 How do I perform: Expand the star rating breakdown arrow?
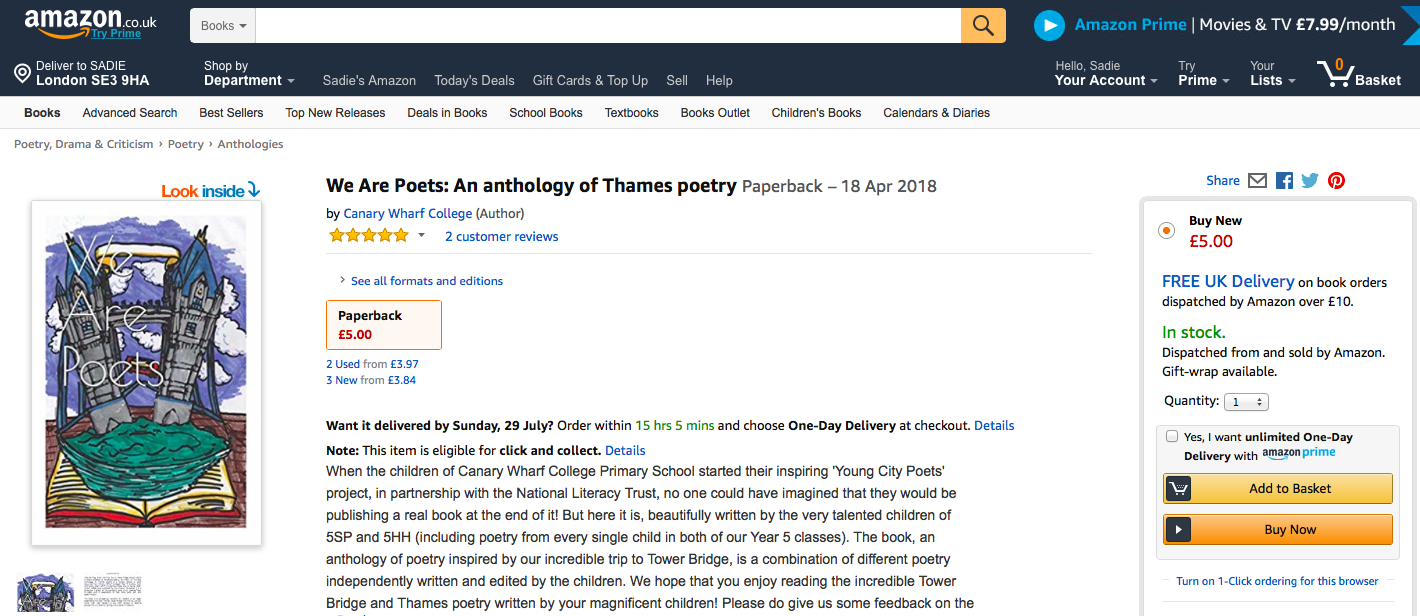pyautogui.click(x=421, y=236)
